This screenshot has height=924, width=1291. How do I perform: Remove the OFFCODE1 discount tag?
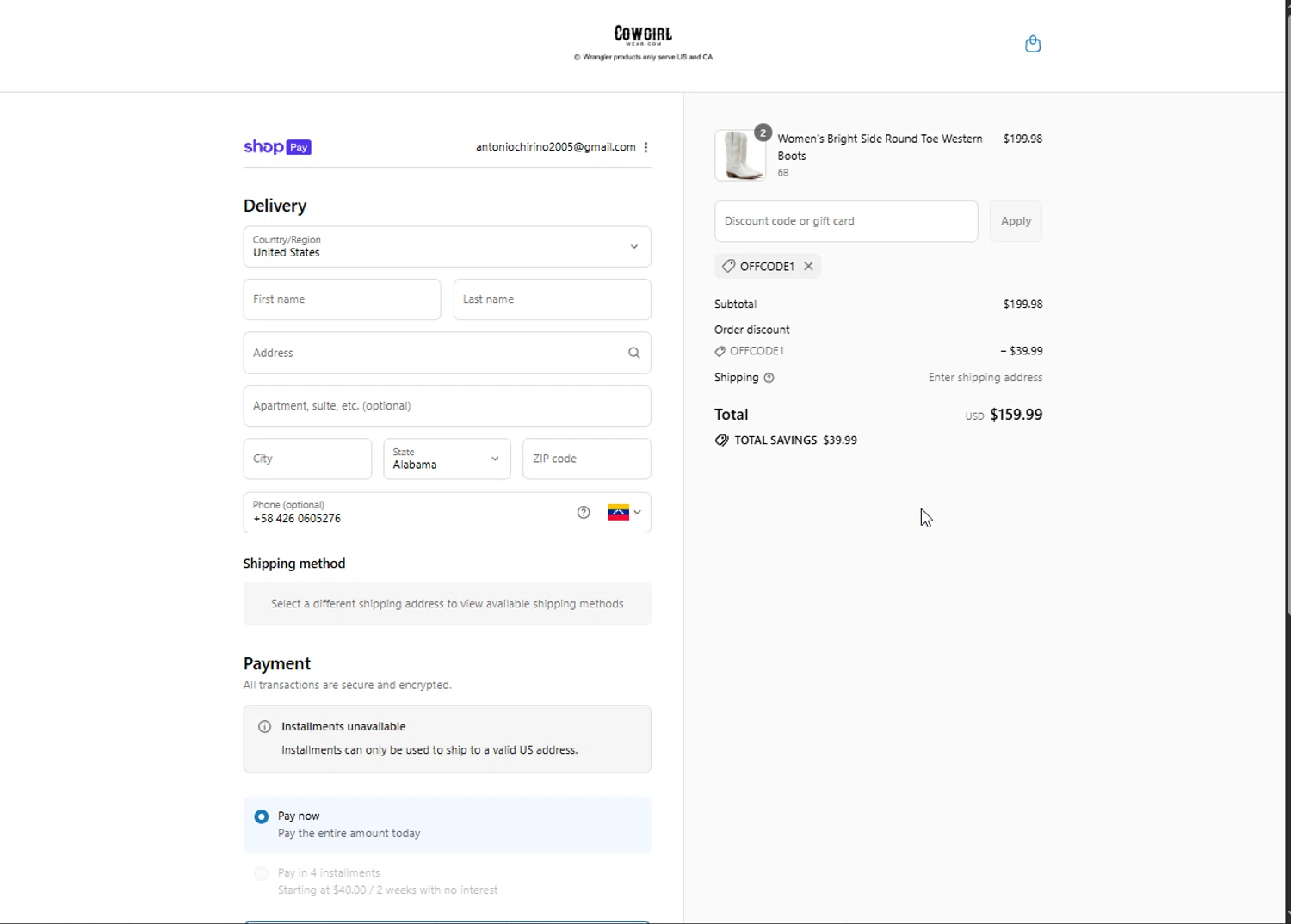tap(808, 266)
